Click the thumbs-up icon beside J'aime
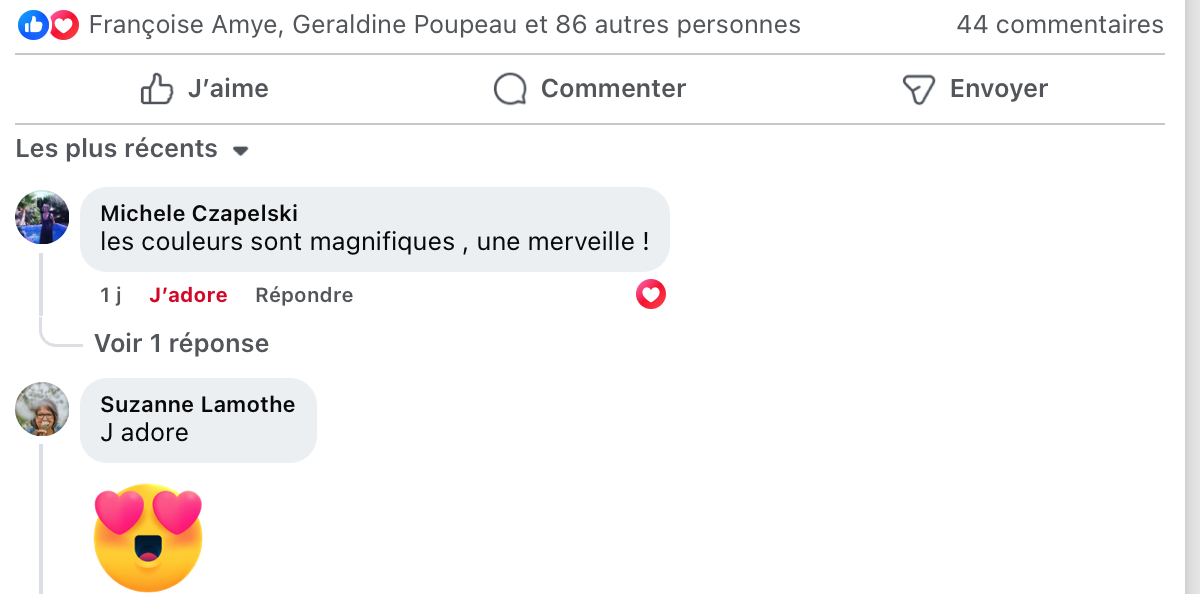 [x=157, y=89]
